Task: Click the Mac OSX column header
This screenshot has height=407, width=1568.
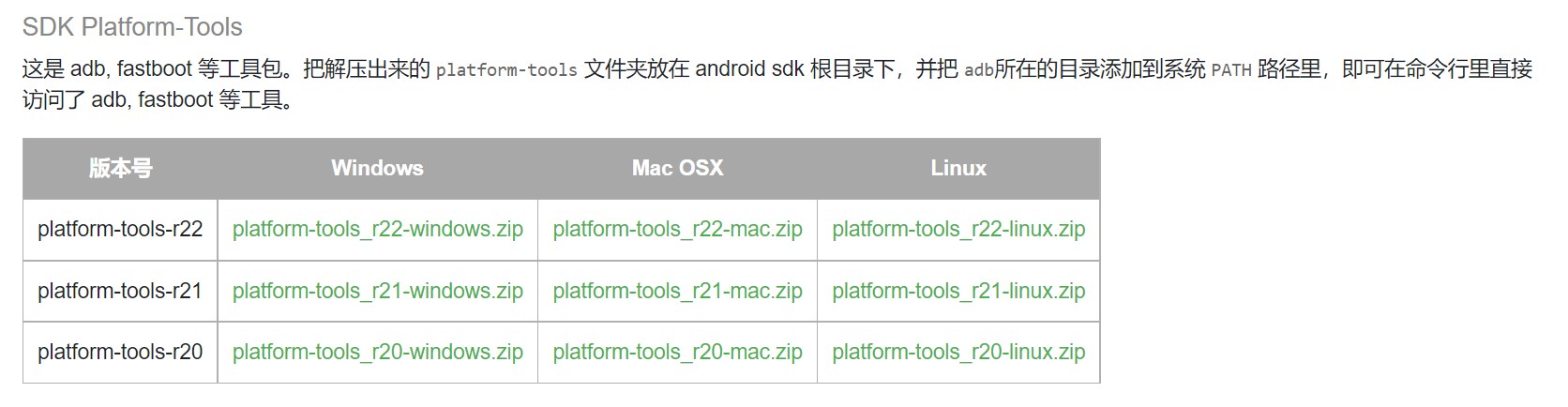Action: coord(677,169)
